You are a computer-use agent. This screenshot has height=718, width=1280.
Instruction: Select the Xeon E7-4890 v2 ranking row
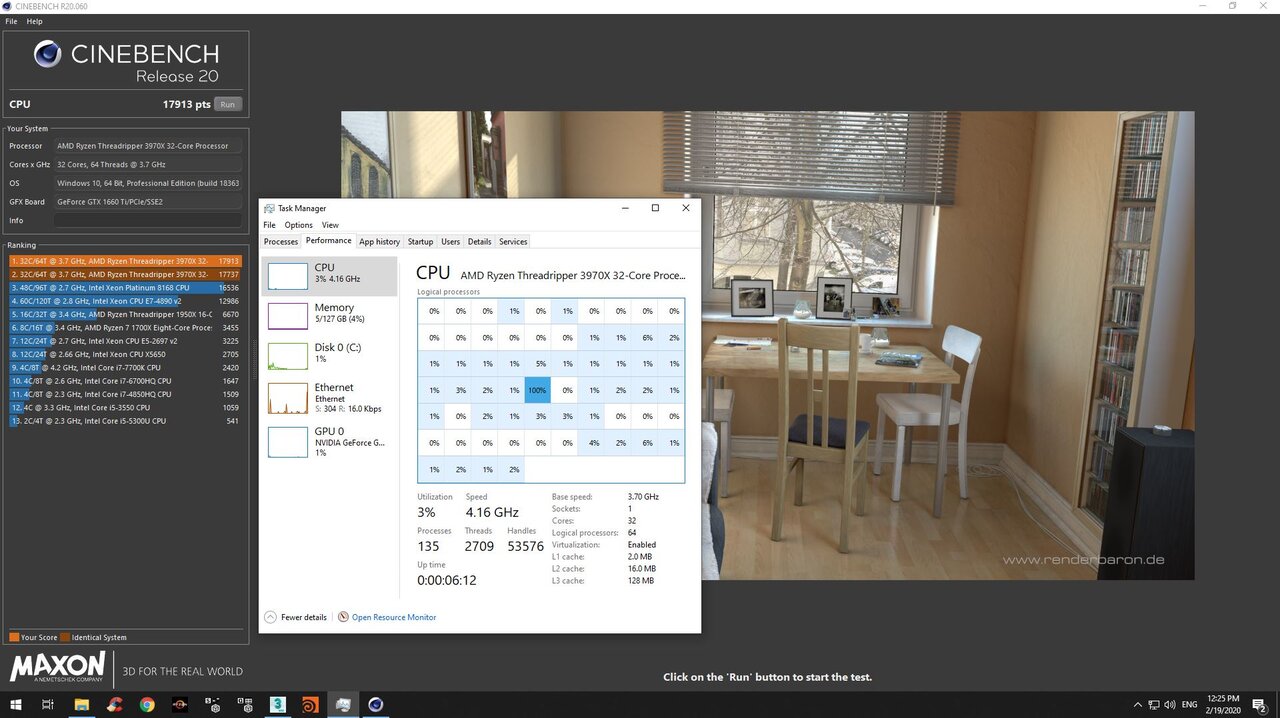(x=125, y=301)
